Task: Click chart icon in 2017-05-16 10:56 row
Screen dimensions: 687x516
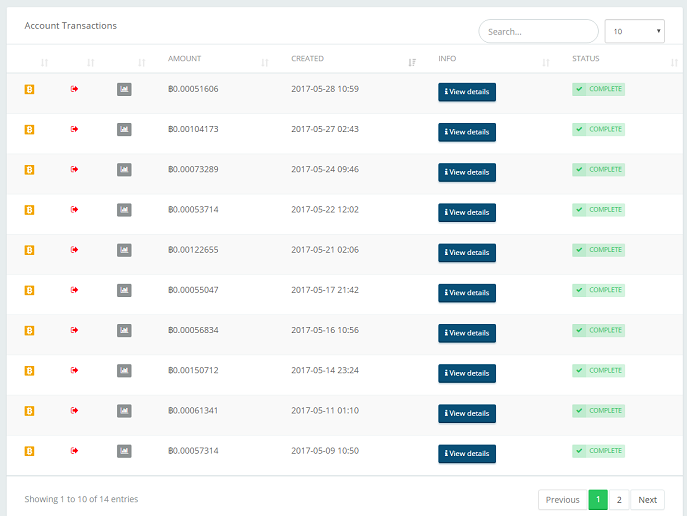Action: tap(124, 331)
